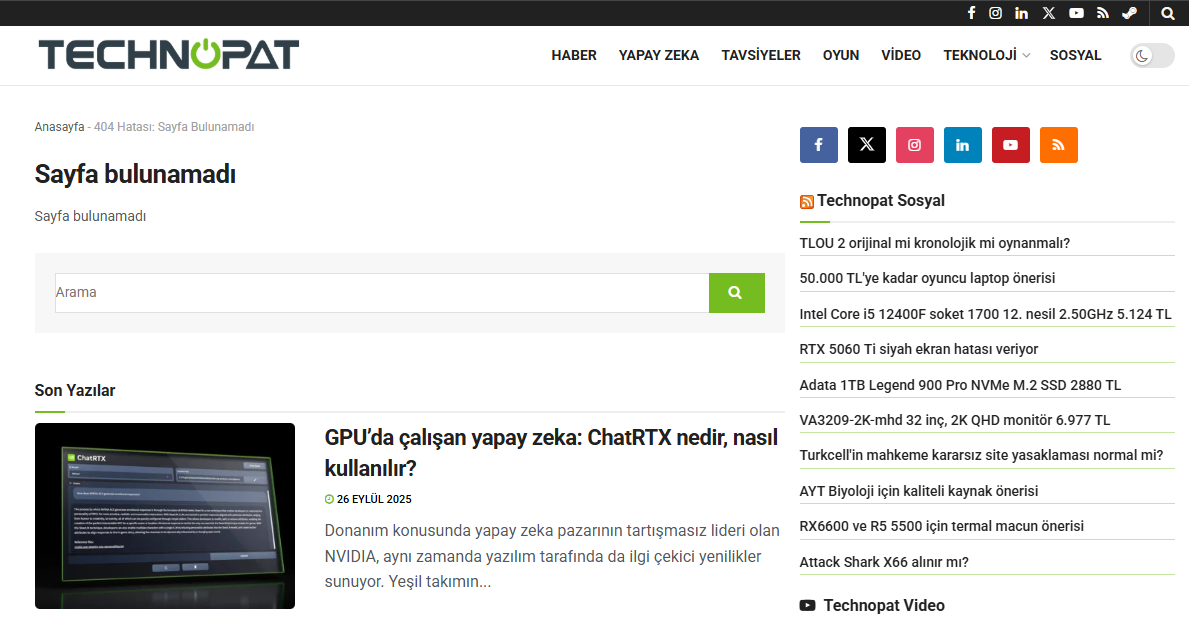Open 'TLOU 2 orijinal mi kronolojik' topic
Viewport: 1189px width, 623px height.
[934, 243]
